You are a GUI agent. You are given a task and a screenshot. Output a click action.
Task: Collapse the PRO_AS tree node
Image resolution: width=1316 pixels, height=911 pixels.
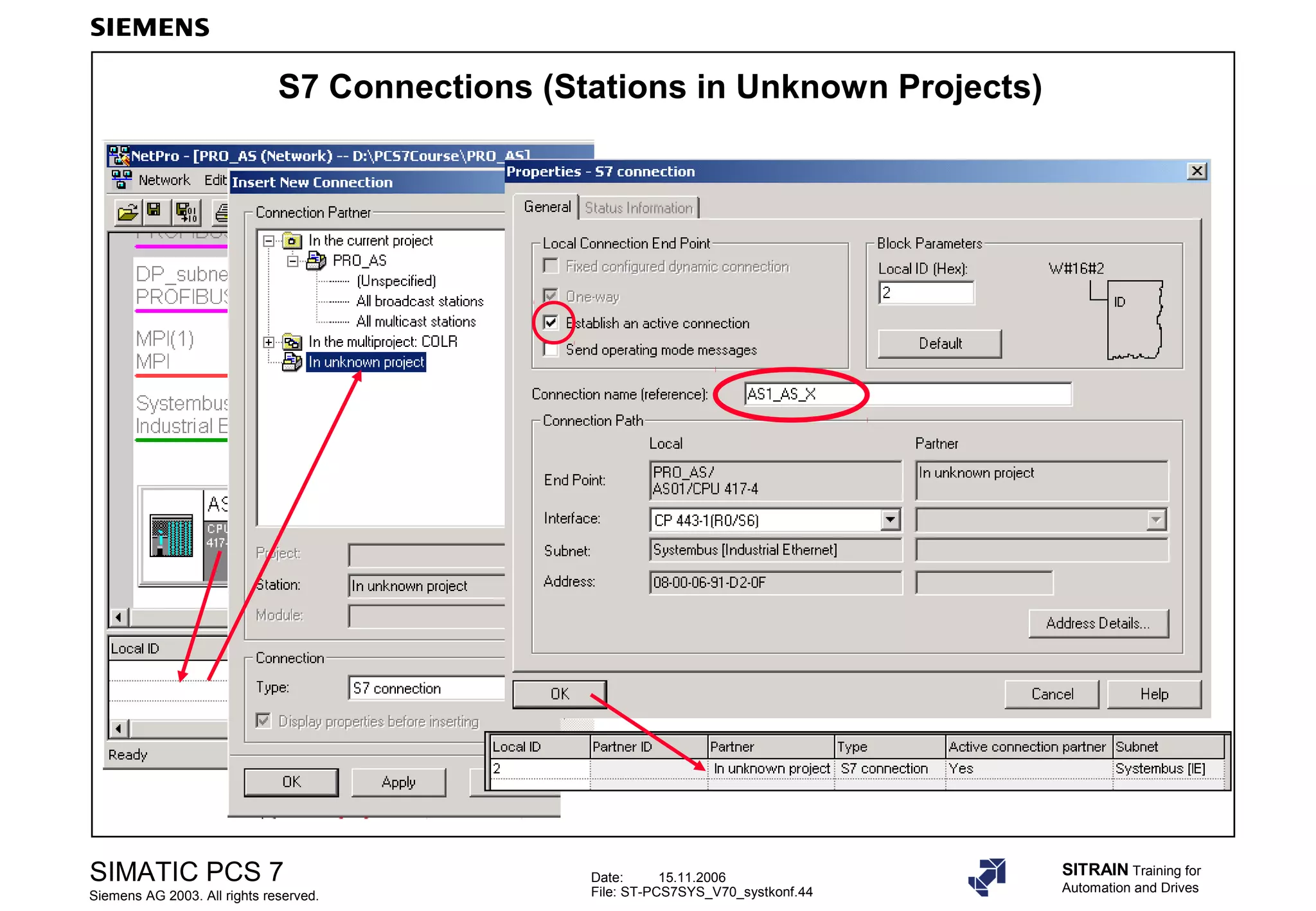pos(292,261)
